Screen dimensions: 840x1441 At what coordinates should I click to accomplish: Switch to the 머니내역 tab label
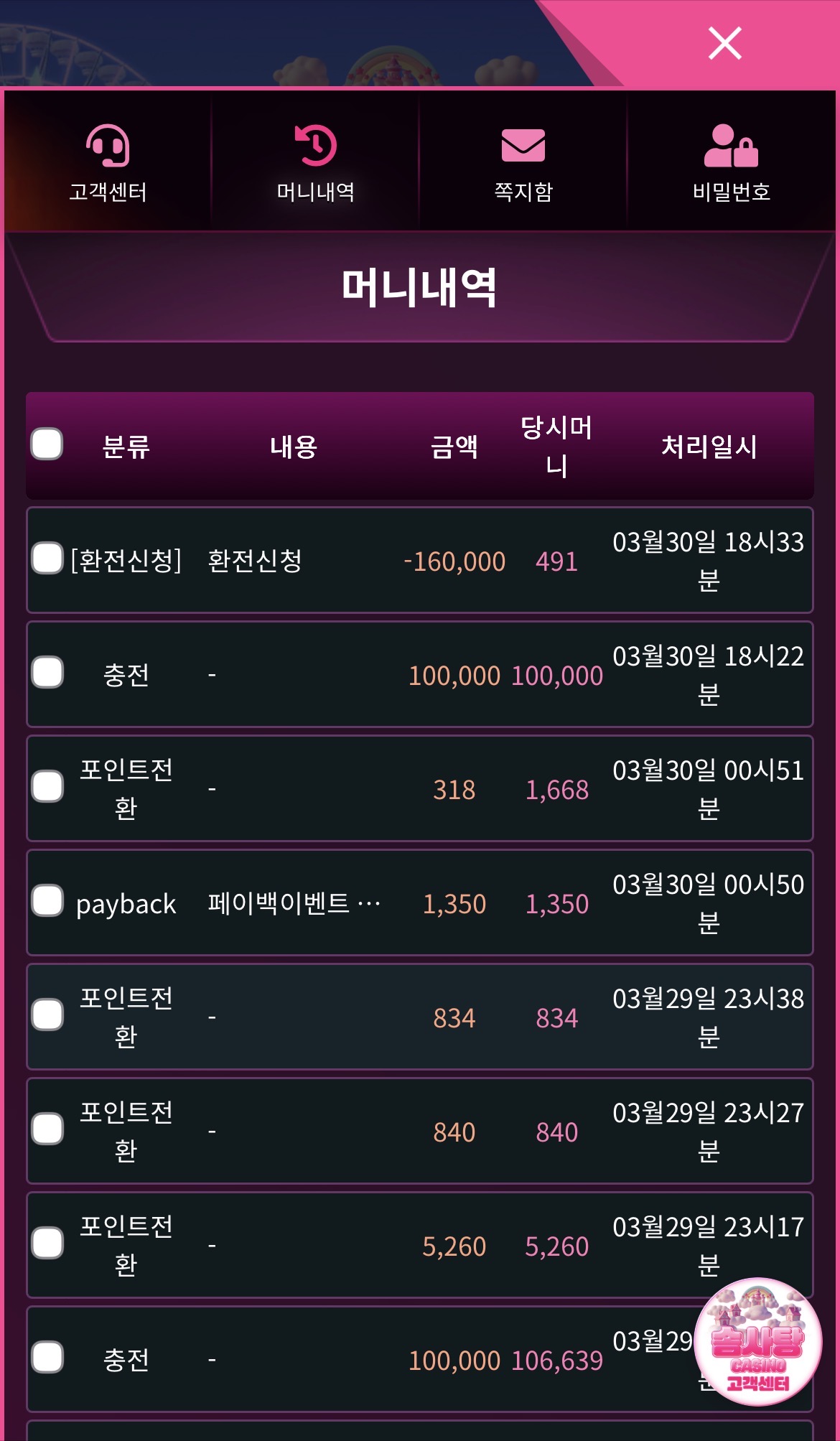[x=316, y=192]
